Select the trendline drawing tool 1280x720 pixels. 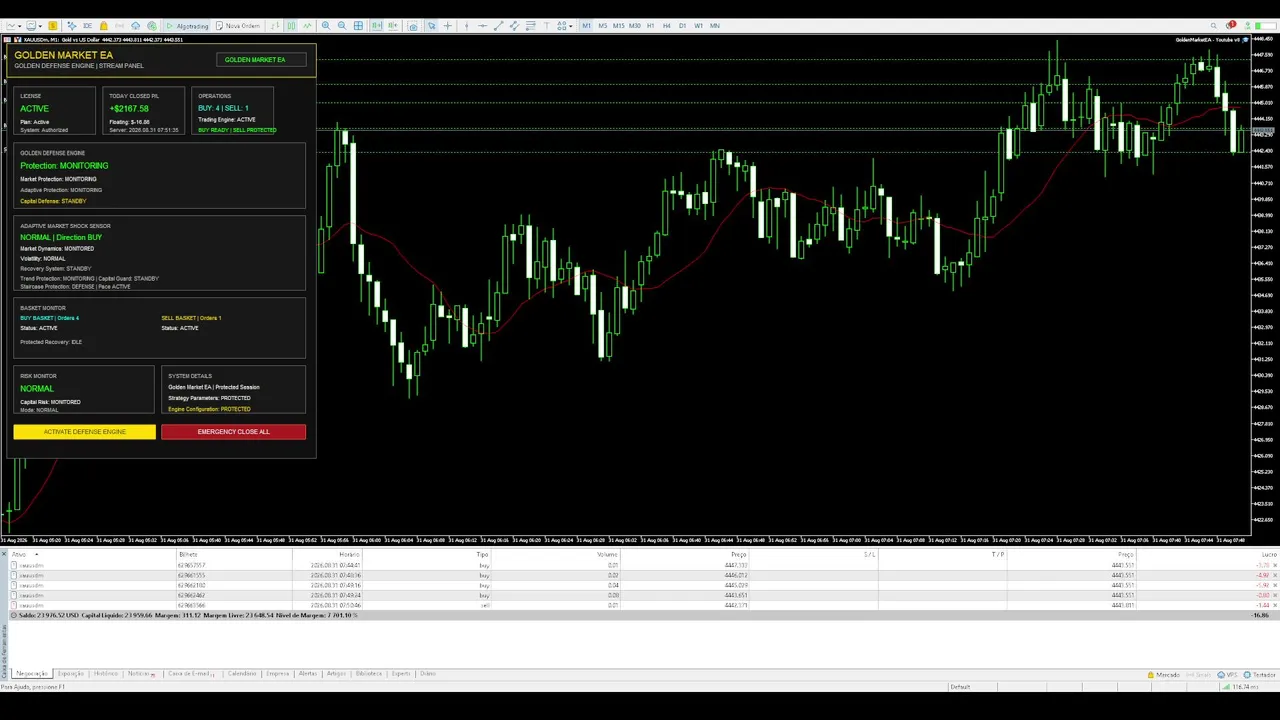click(x=499, y=26)
